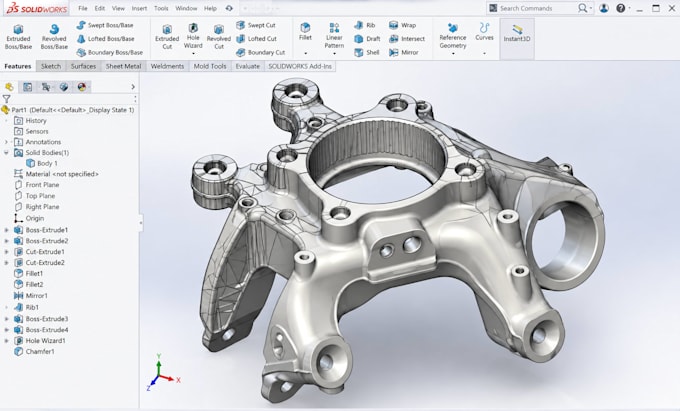Select Body 1 in the tree
The height and width of the screenshot is (411, 680).
point(42,163)
